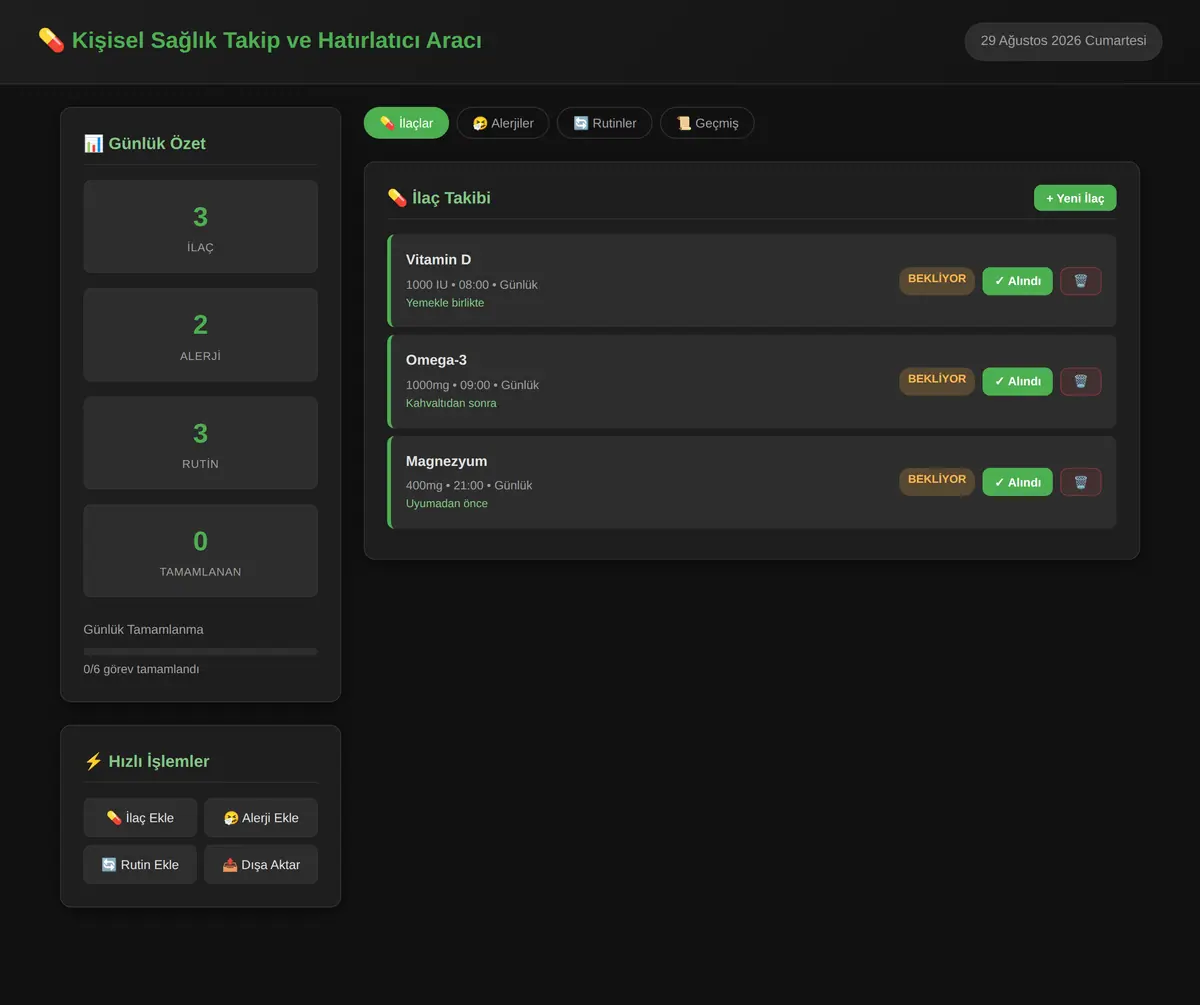Click the İlaç Ekle quick action

tap(140, 817)
